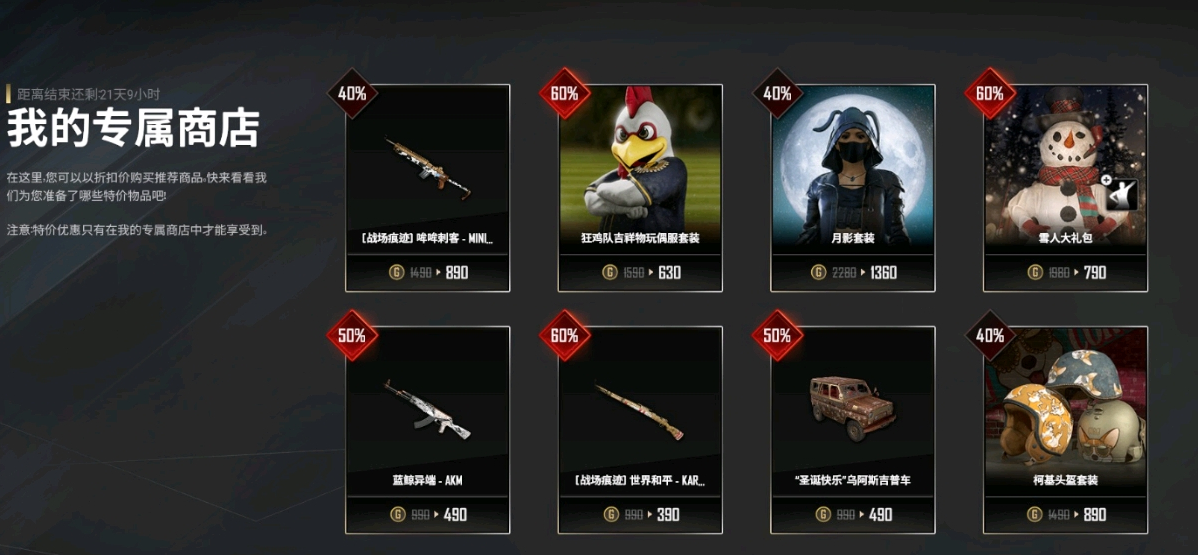1198x555 pixels.
Task: Click the 咔咔刺客 MINI rifle skin icon
Action: pyautogui.click(x=428, y=168)
